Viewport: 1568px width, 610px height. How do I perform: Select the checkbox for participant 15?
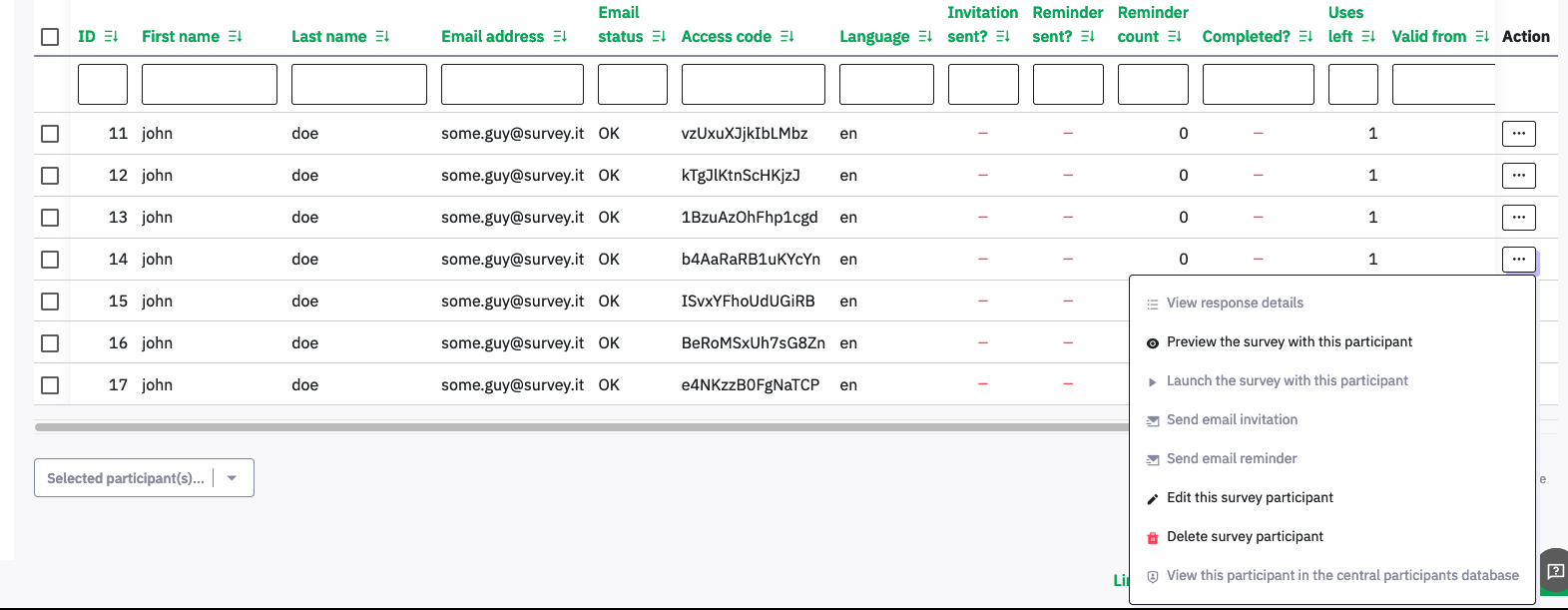point(50,302)
